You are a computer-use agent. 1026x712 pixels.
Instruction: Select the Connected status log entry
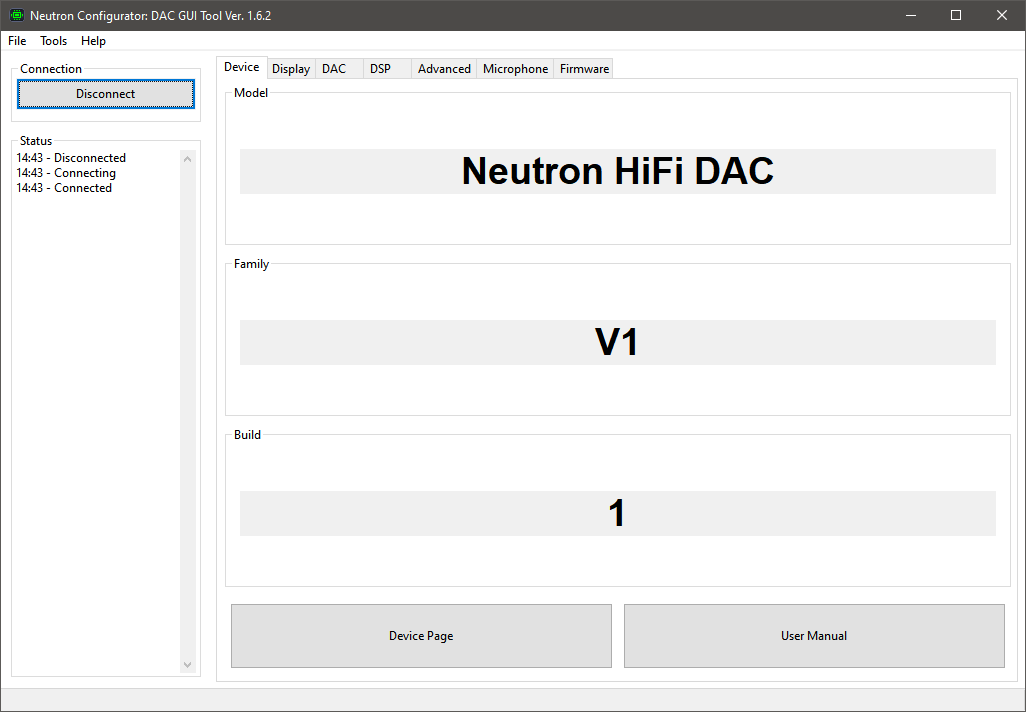pos(63,187)
